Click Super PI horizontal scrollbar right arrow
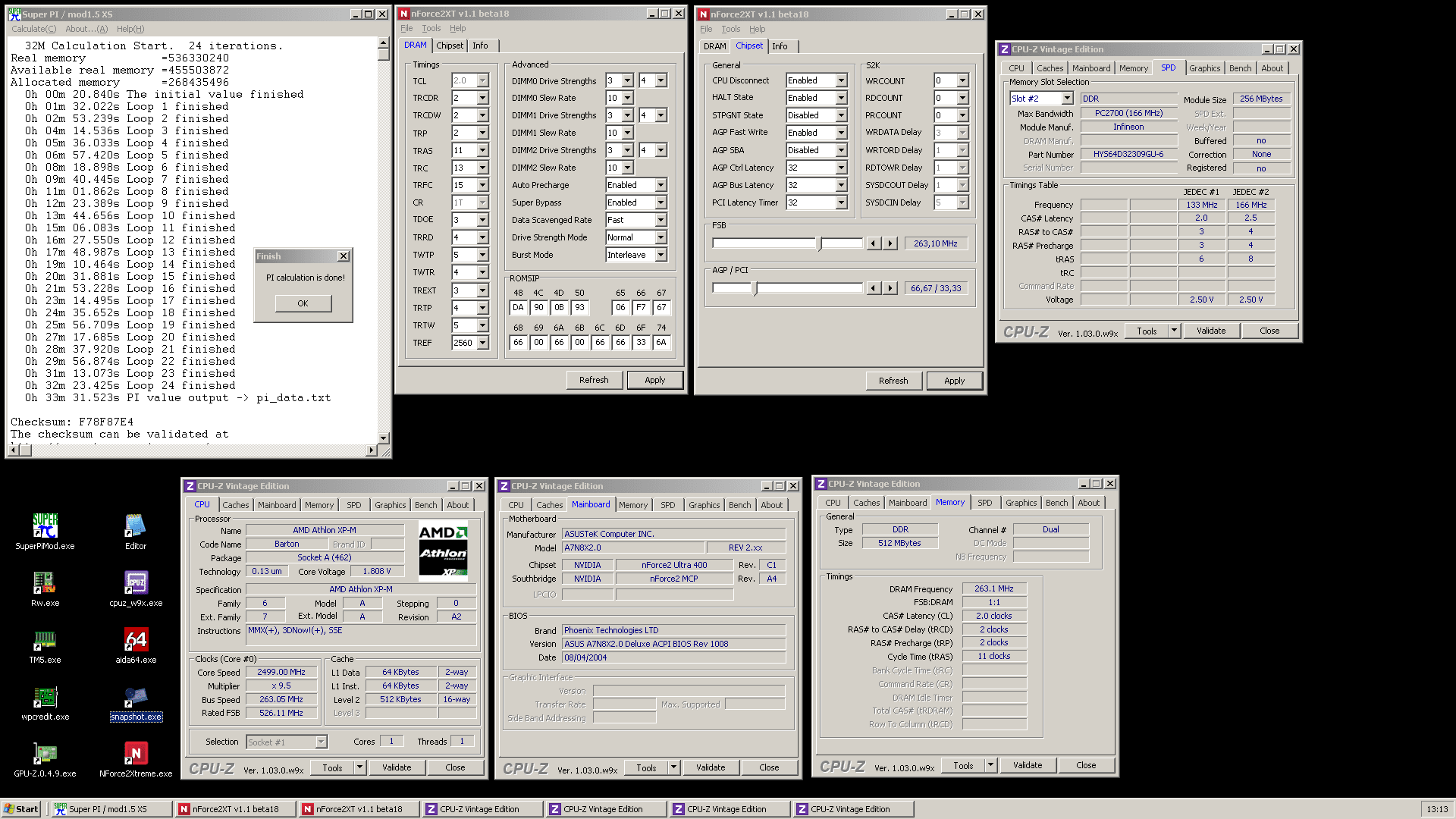The image size is (1456, 819). pos(371,450)
